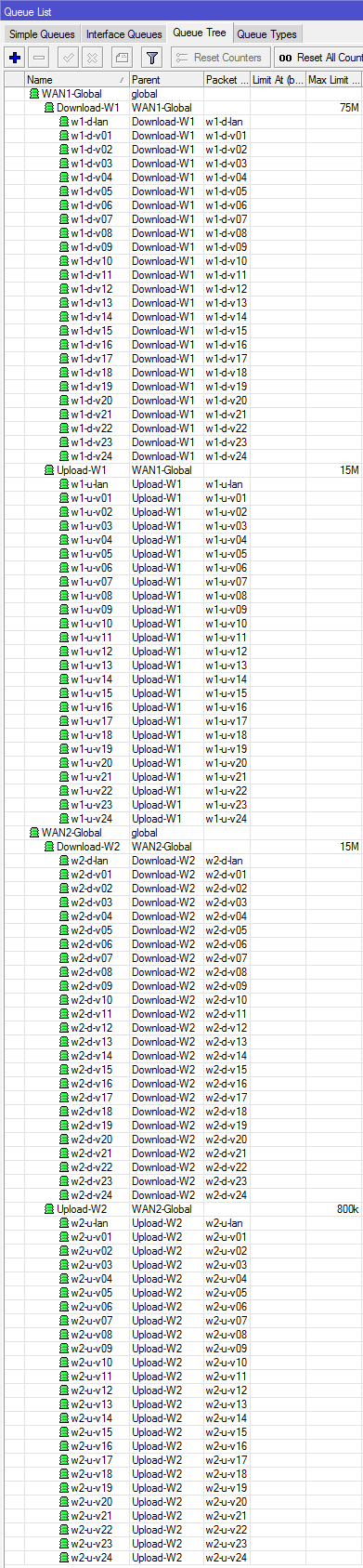
Task: Sort by the Parent column header
Action: click(166, 80)
